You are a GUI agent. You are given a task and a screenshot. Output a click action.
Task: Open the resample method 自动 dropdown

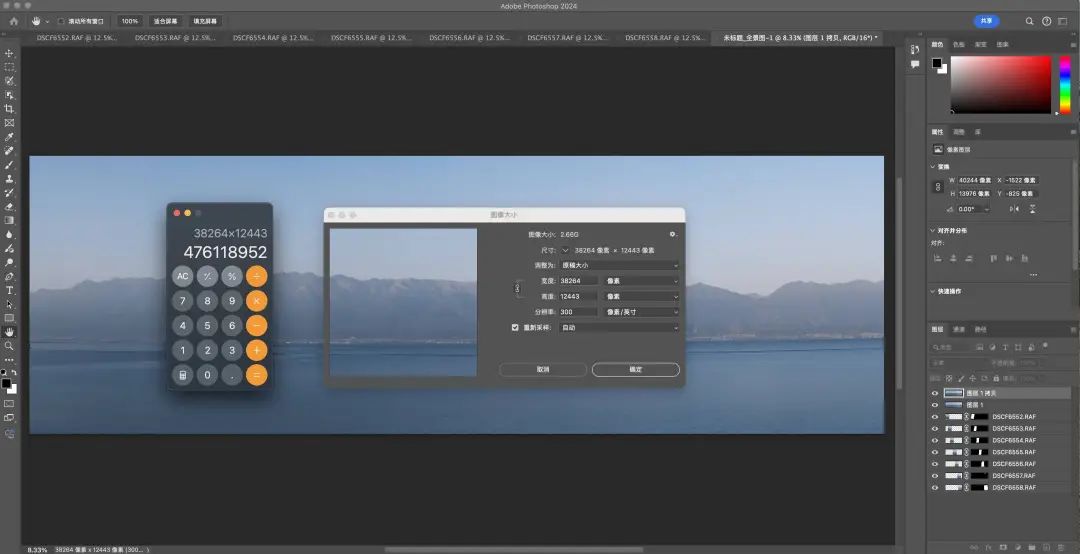pos(619,327)
